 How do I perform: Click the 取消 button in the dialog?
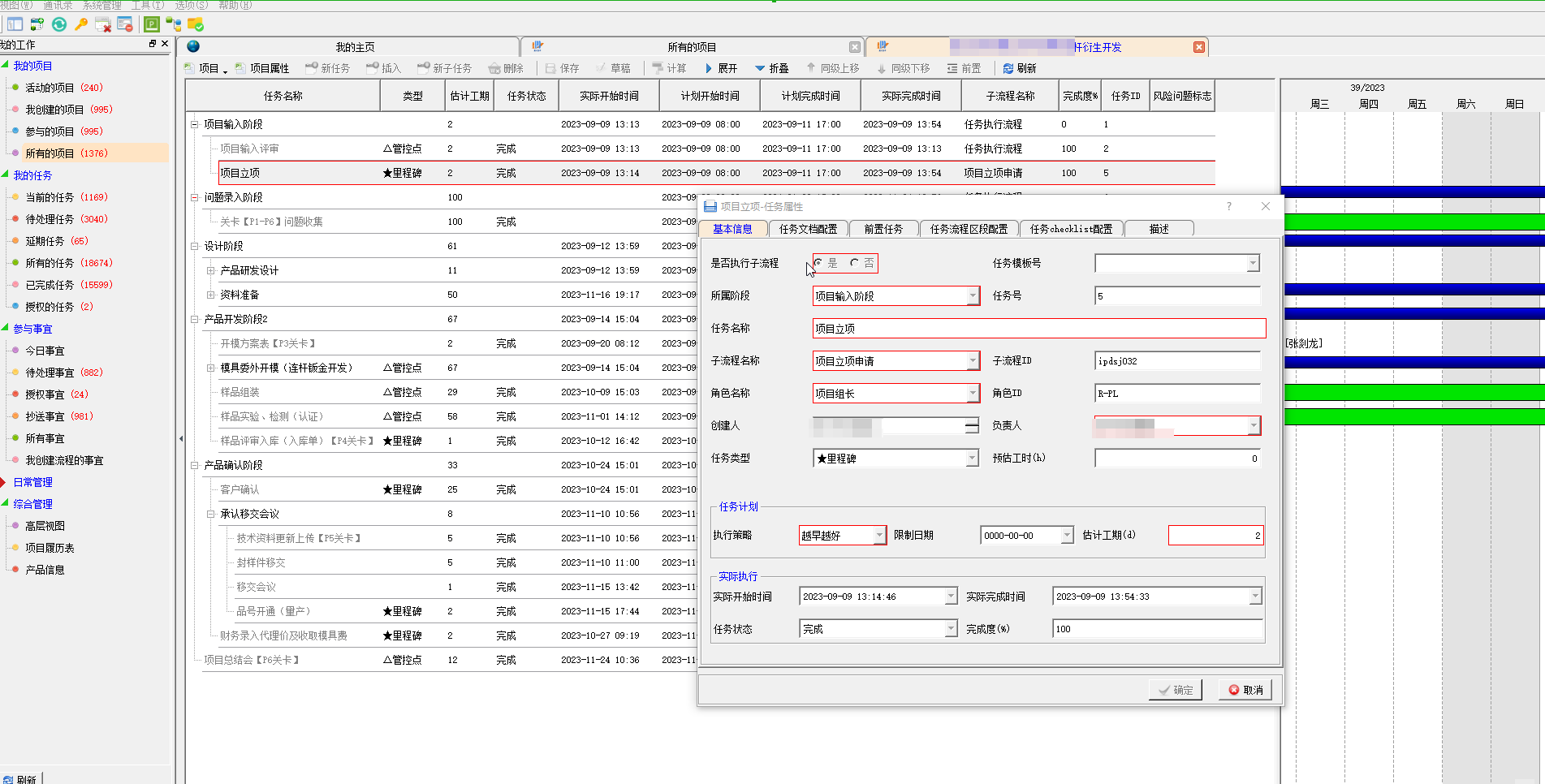(x=1245, y=690)
